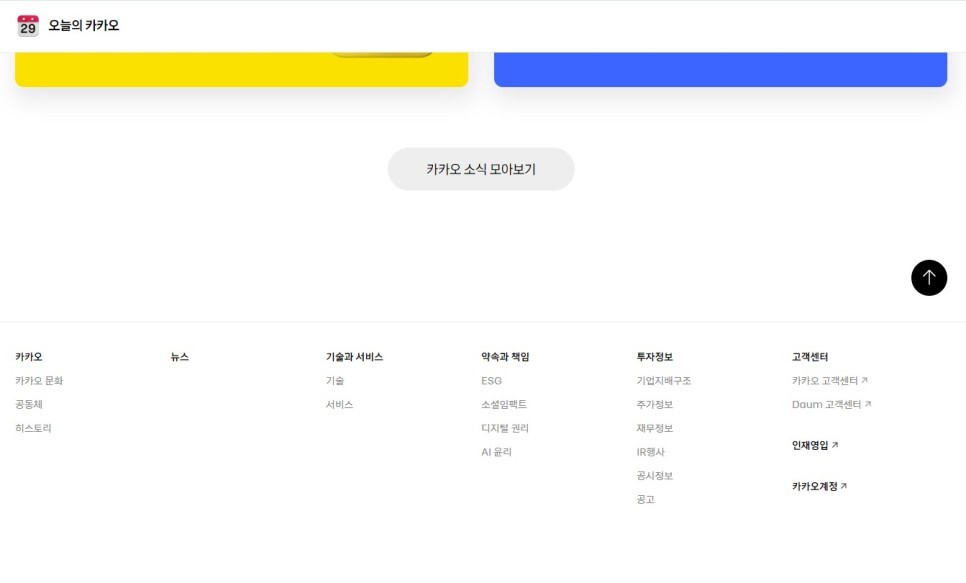Open 기술과 서비스 footer heading
966x583 pixels.
point(354,357)
